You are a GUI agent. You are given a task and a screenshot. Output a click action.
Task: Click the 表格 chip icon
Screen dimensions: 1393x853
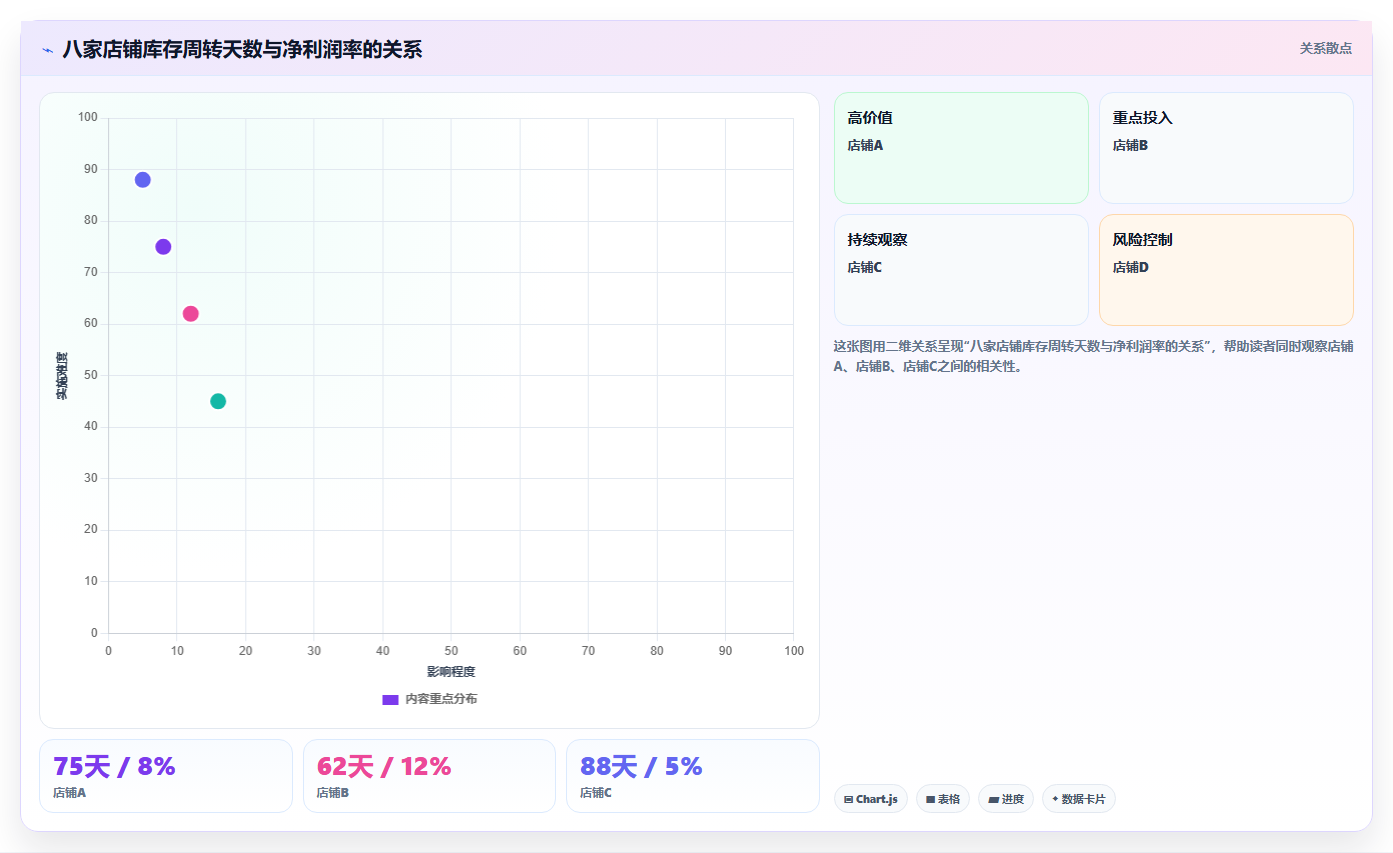click(930, 799)
